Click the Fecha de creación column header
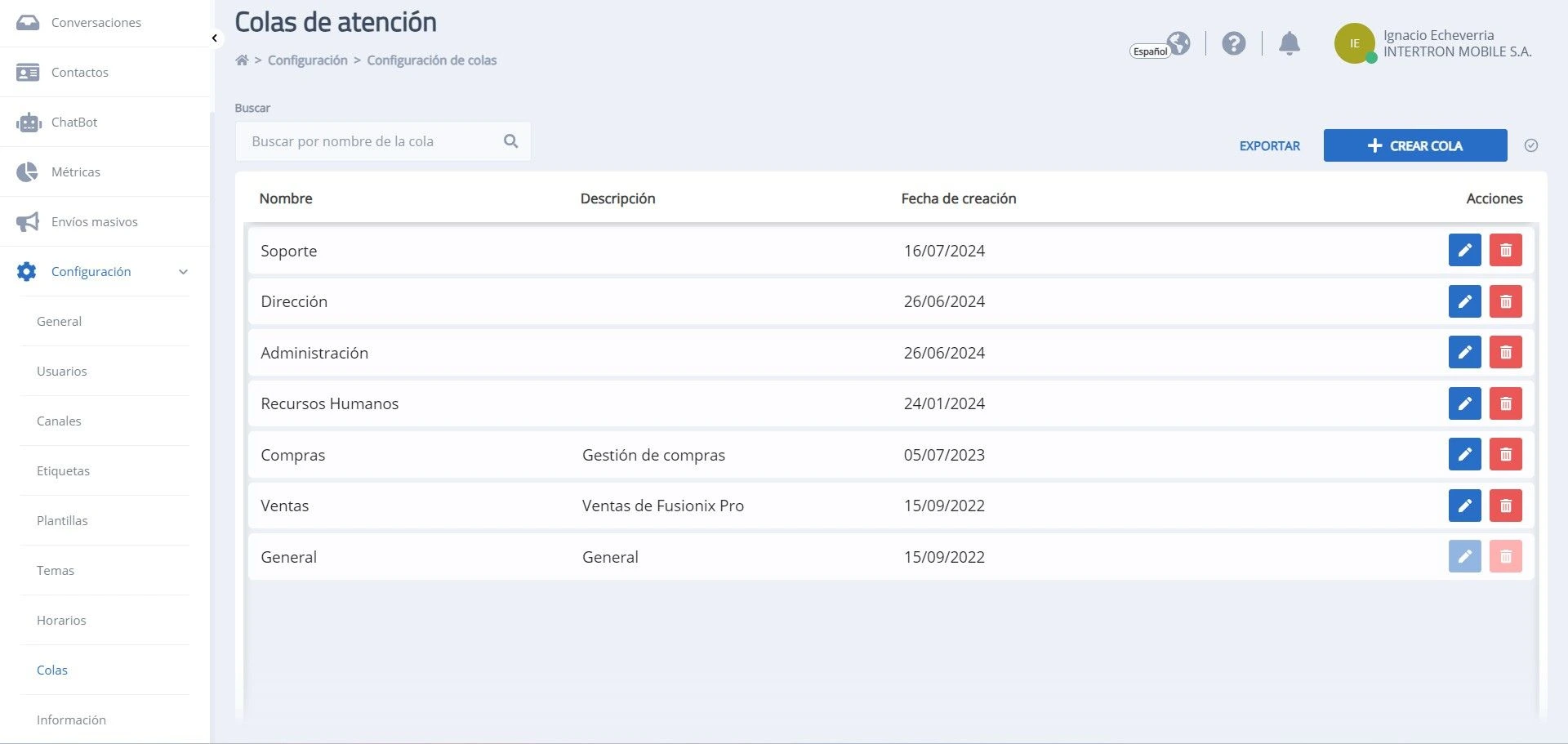 959,198
